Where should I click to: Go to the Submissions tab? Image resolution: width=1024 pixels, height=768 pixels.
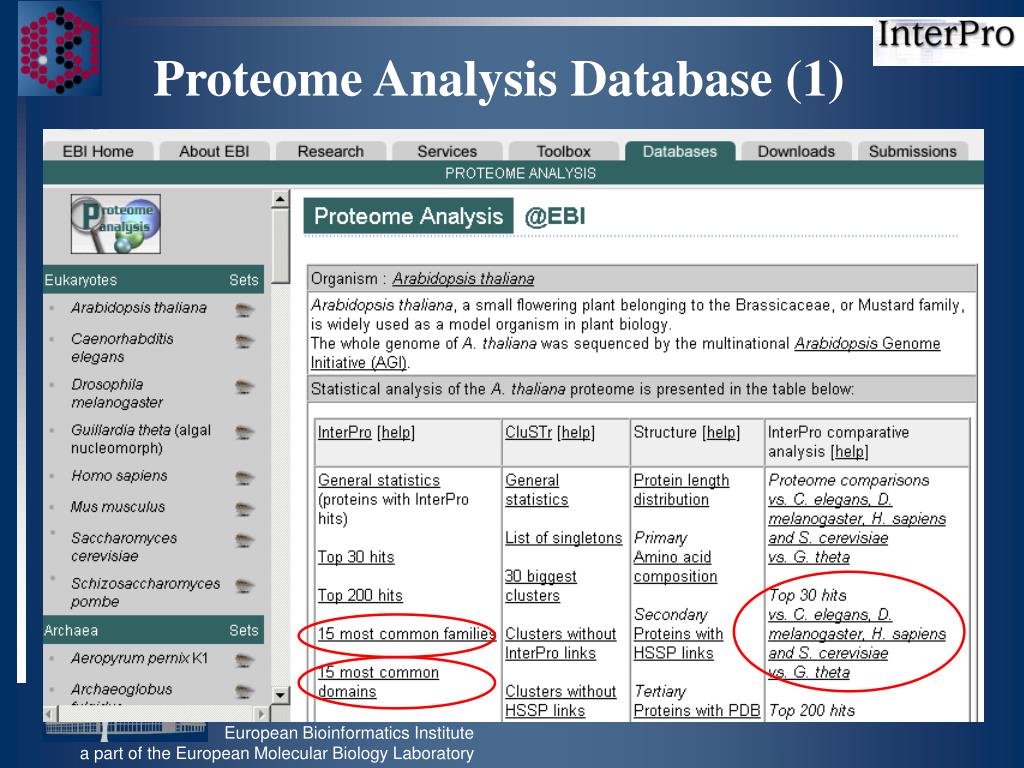point(912,152)
